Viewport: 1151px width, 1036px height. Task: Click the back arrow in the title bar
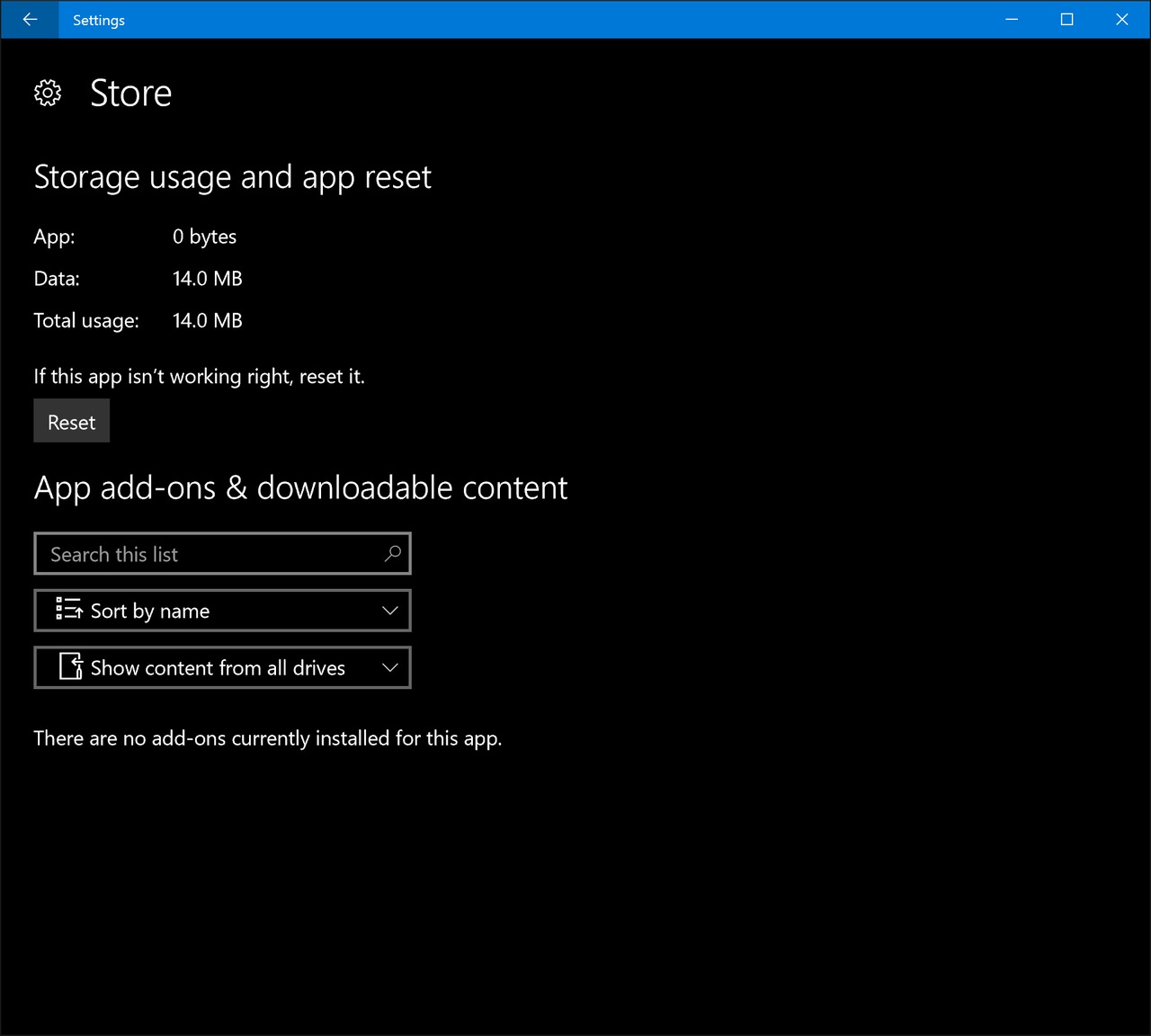tap(30, 19)
